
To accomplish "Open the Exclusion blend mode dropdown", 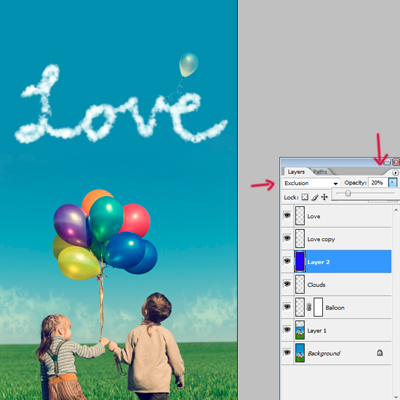I will click(x=311, y=183).
